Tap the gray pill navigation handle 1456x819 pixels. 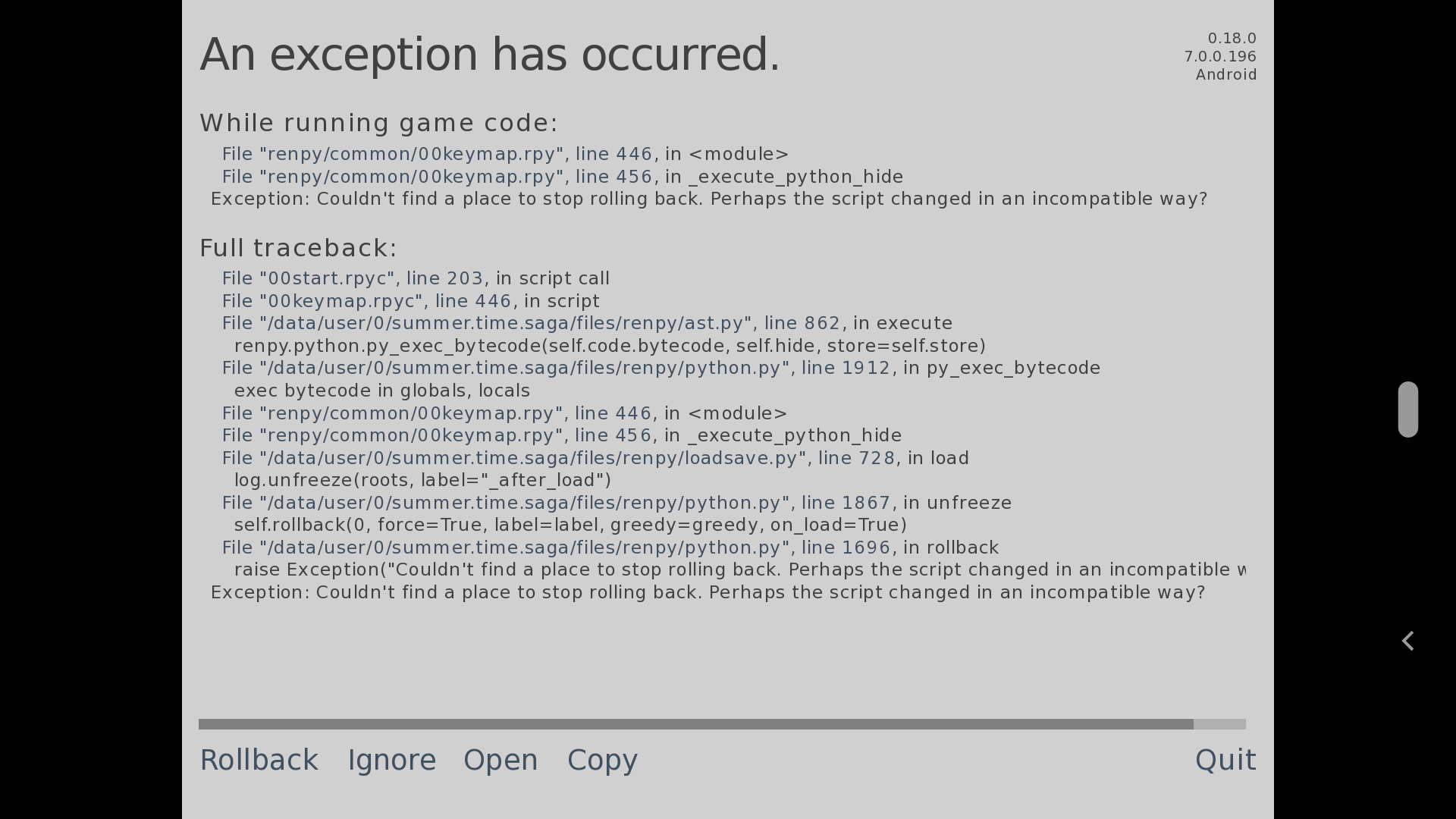pyautogui.click(x=1407, y=409)
